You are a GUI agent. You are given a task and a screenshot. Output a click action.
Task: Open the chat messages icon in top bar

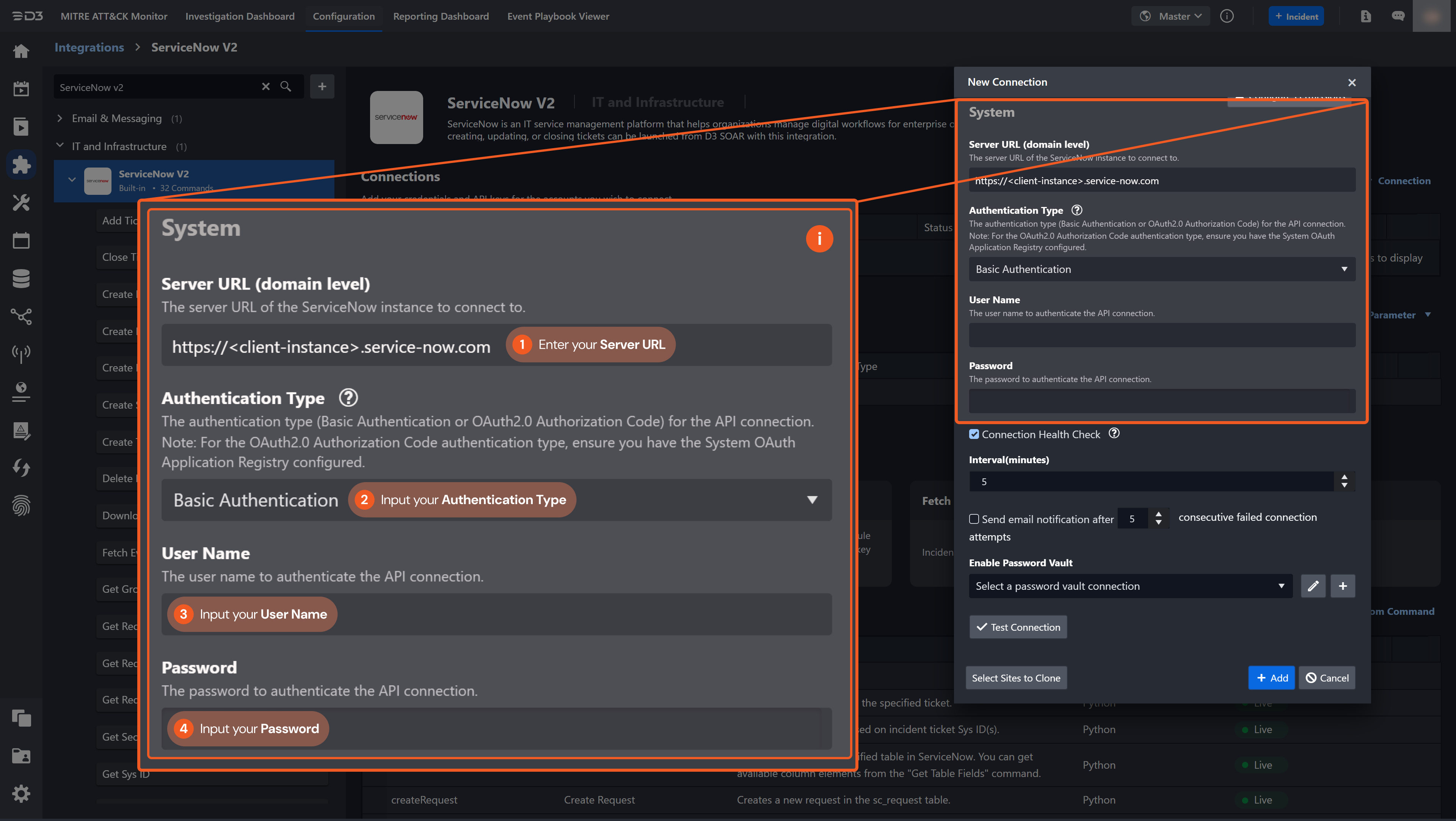pyautogui.click(x=1398, y=16)
